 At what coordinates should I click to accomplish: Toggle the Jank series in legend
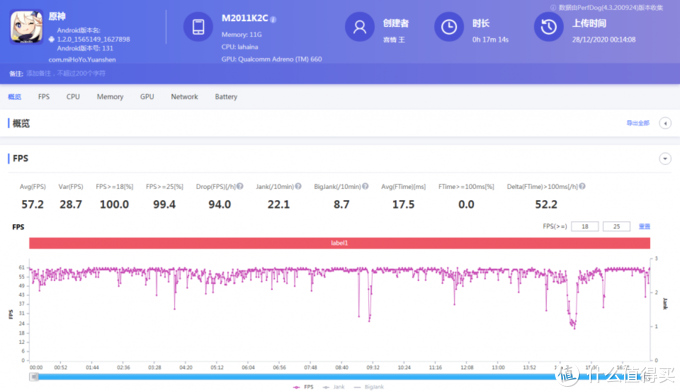(333, 387)
